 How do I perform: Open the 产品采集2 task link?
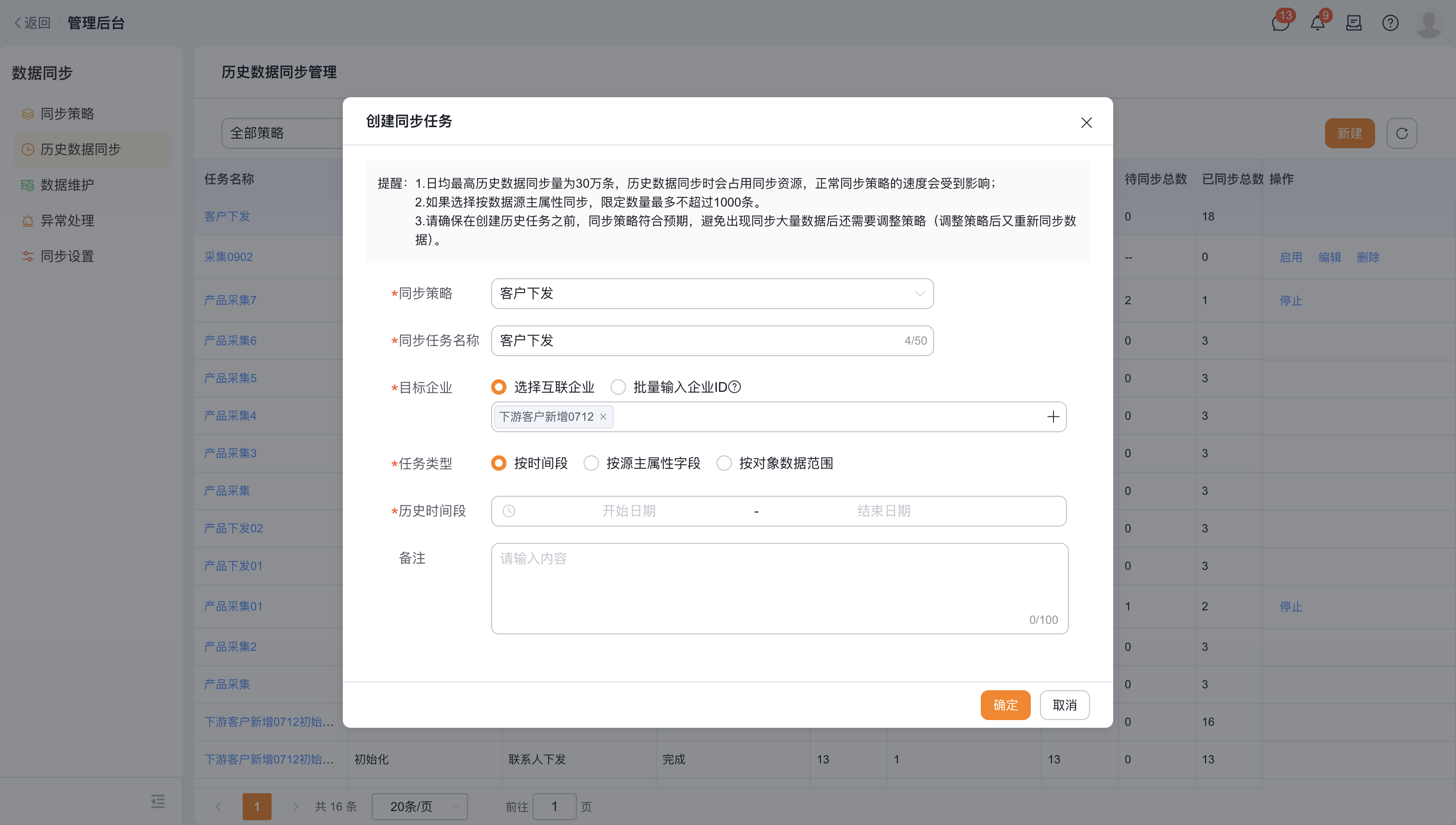230,646
